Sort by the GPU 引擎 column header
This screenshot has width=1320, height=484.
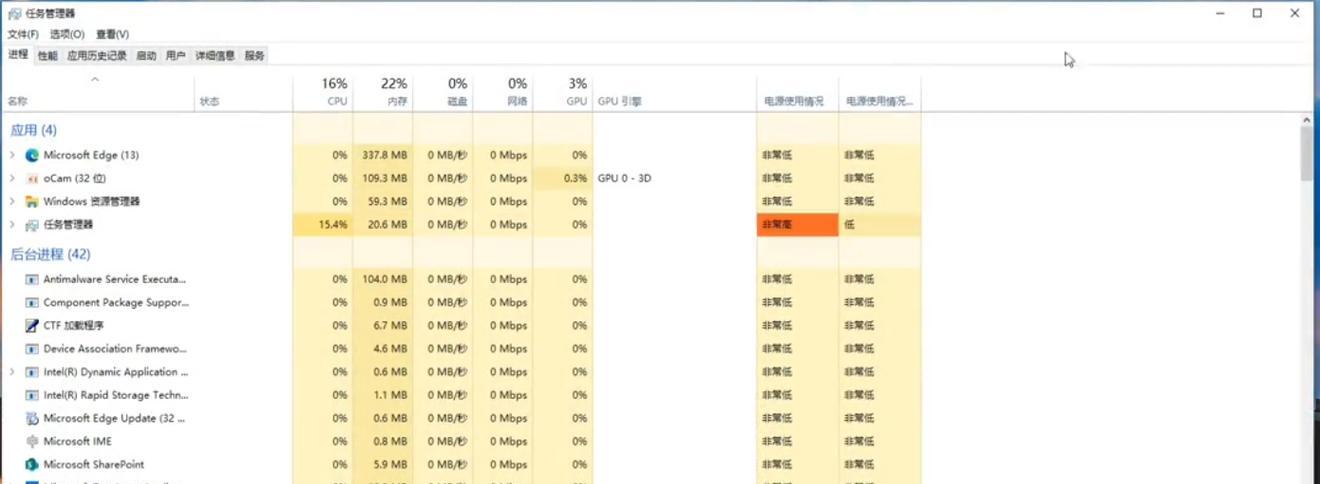[674, 92]
